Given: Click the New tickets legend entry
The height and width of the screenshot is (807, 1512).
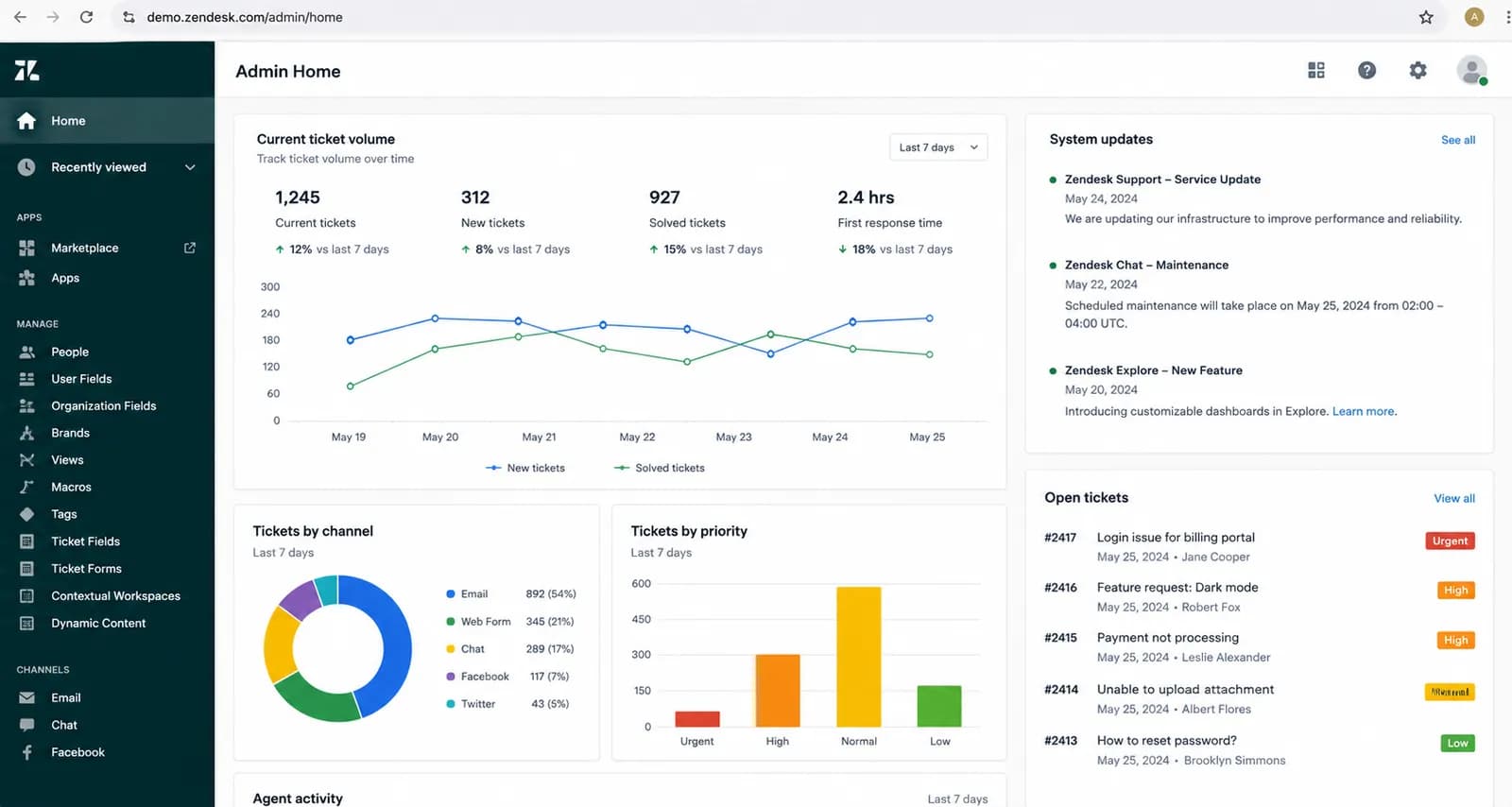Looking at the screenshot, I should coord(525,468).
